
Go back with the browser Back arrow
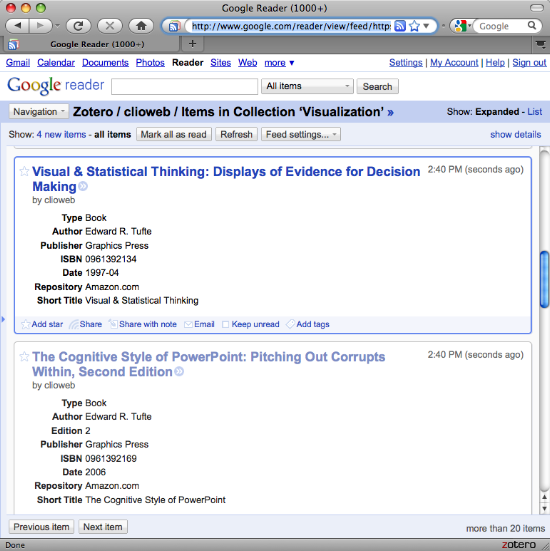pos(17,26)
